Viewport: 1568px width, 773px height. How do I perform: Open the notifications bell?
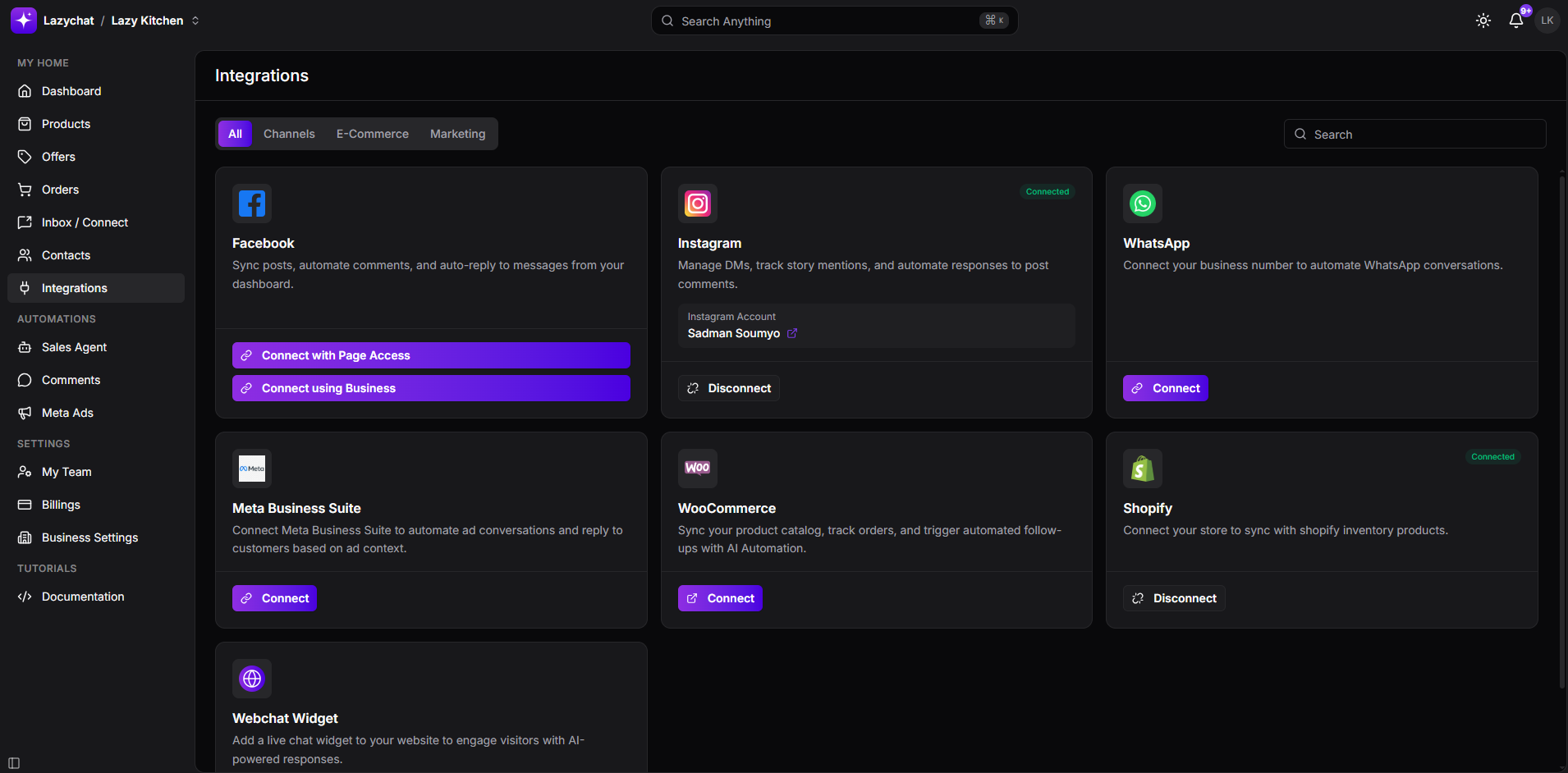tap(1515, 21)
